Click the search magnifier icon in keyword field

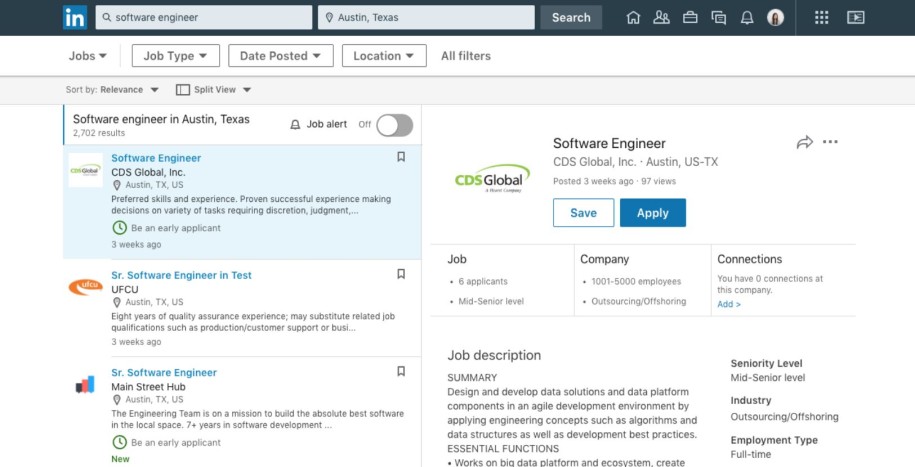[107, 18]
